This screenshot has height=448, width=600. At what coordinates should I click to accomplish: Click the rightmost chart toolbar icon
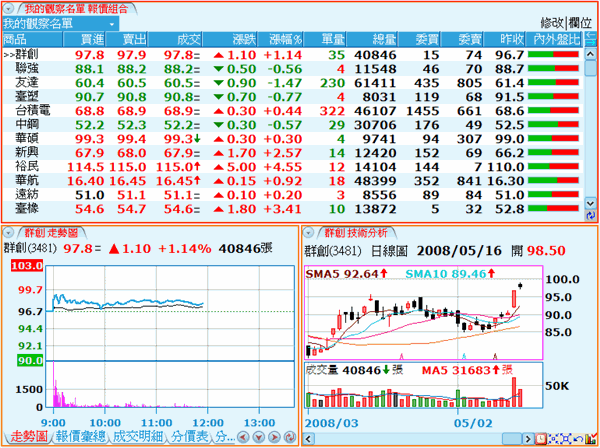click(591, 438)
